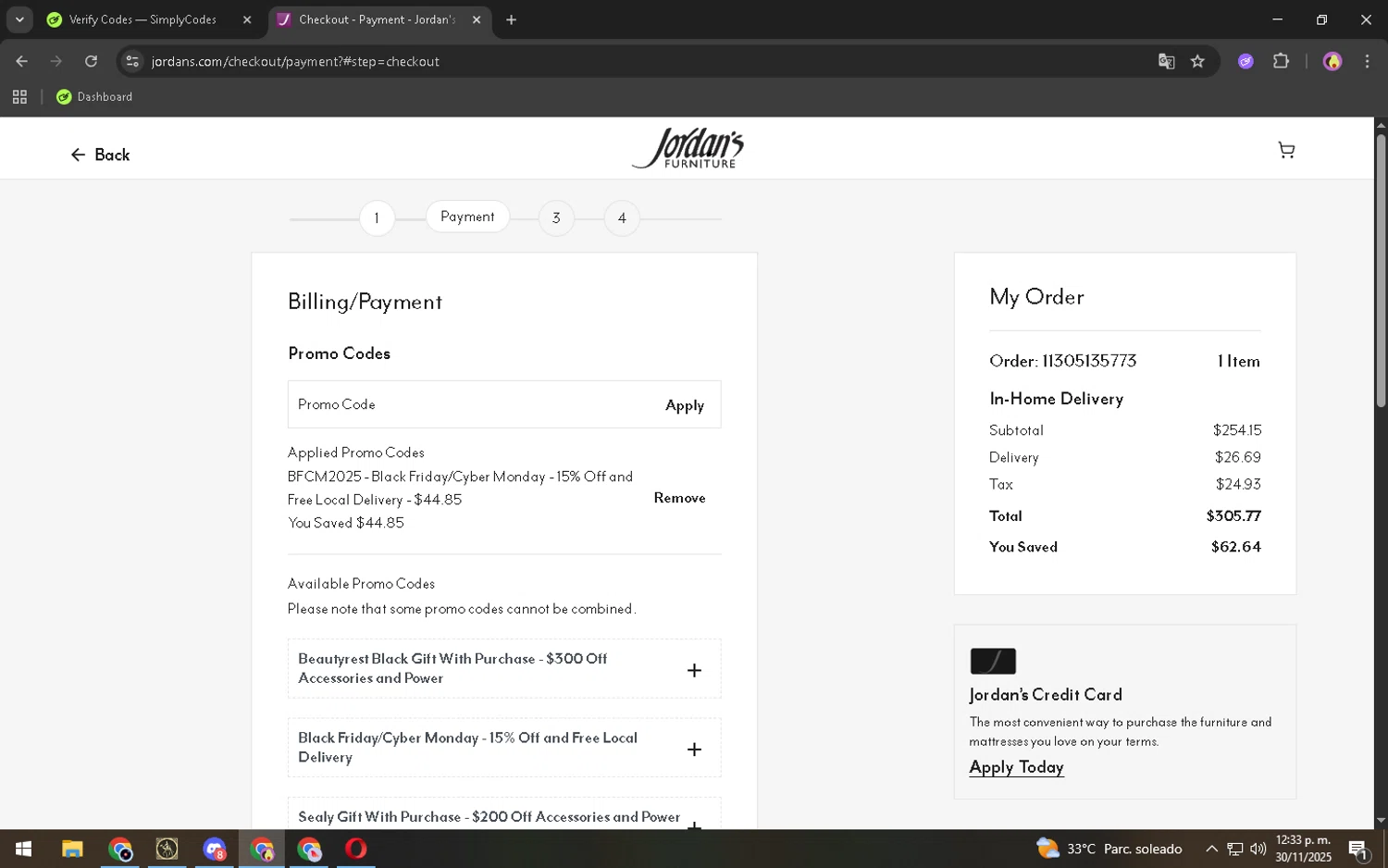Reload the checkout page
Viewport: 1388px width, 868px height.
pyautogui.click(x=91, y=61)
